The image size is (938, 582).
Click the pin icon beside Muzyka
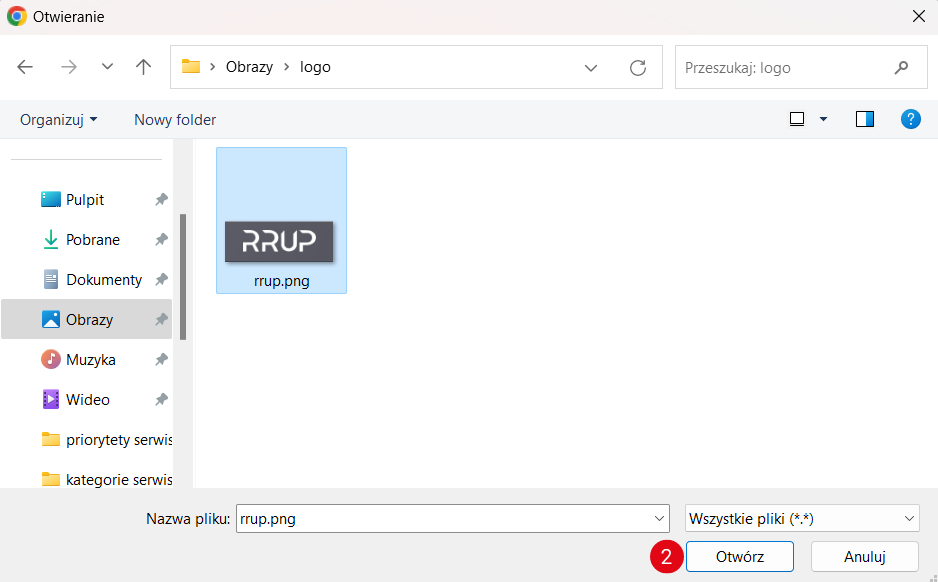160,360
